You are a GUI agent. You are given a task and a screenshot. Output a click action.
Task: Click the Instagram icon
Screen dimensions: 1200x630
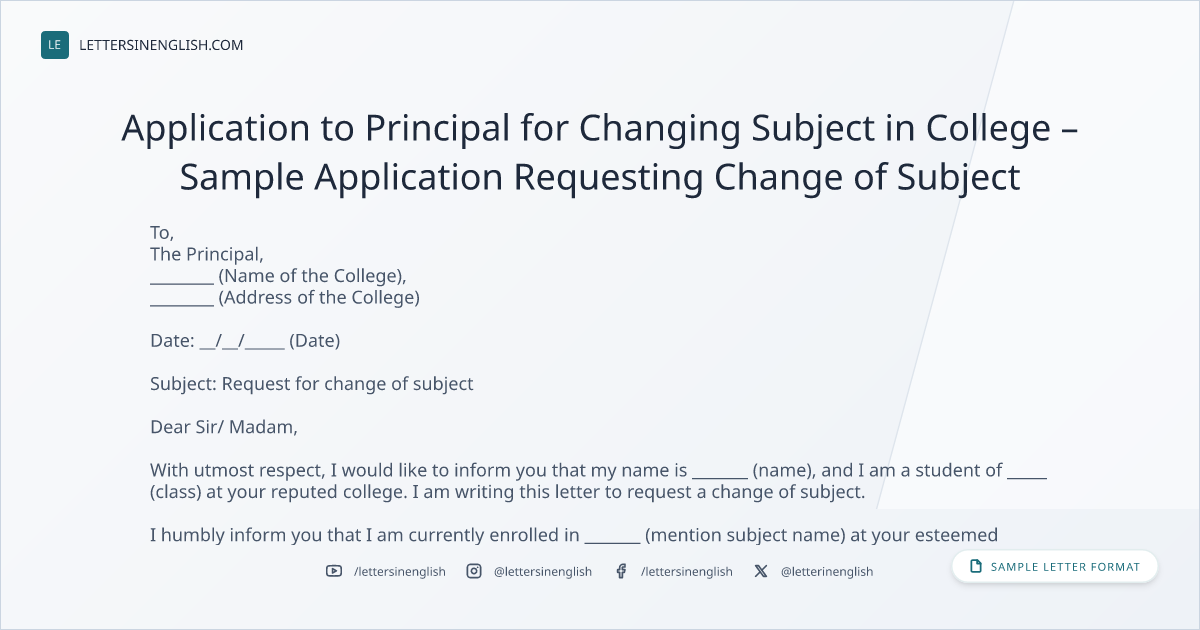(x=474, y=571)
